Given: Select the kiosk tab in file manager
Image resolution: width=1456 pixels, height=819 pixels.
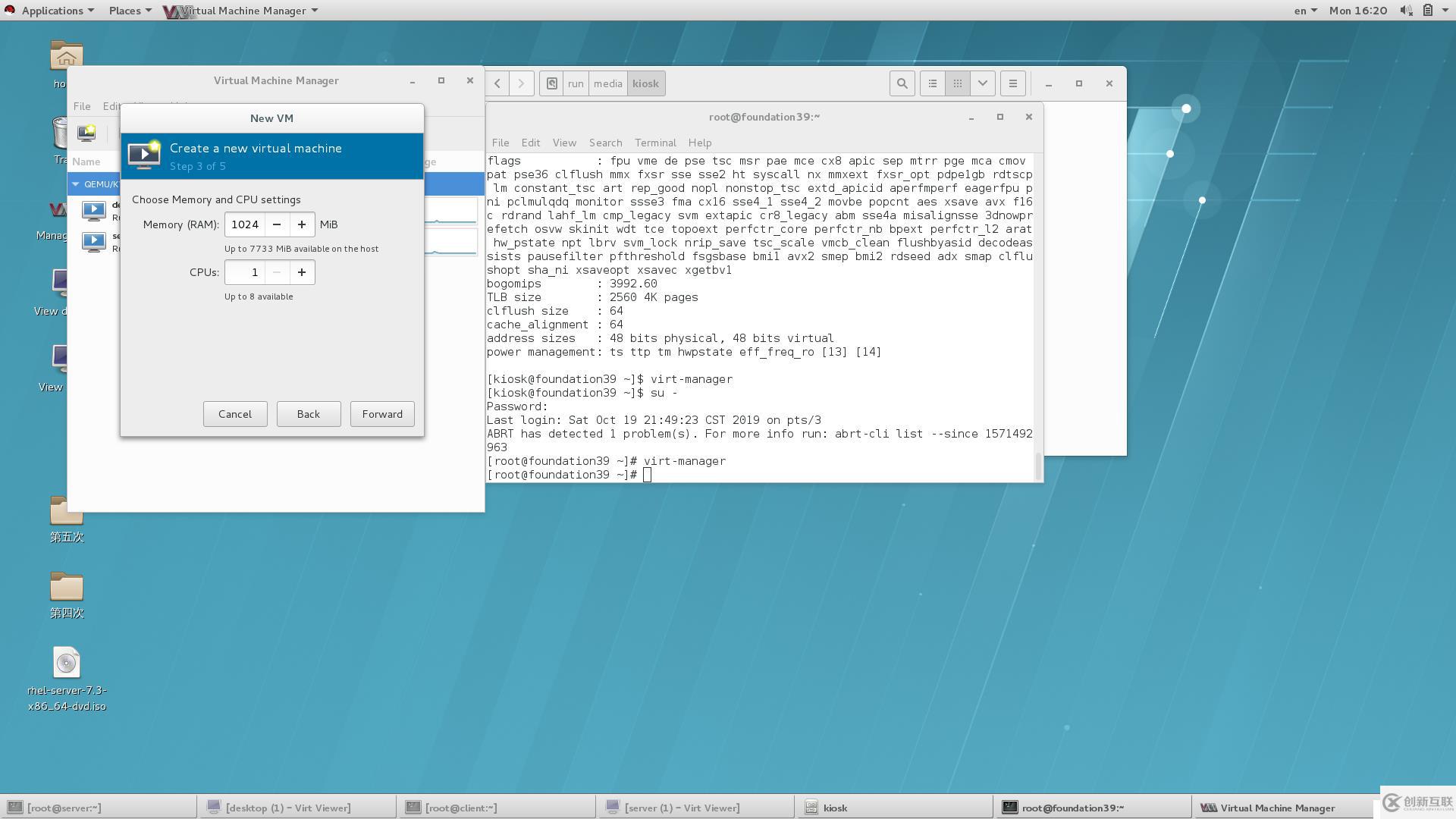Looking at the screenshot, I should (x=647, y=82).
